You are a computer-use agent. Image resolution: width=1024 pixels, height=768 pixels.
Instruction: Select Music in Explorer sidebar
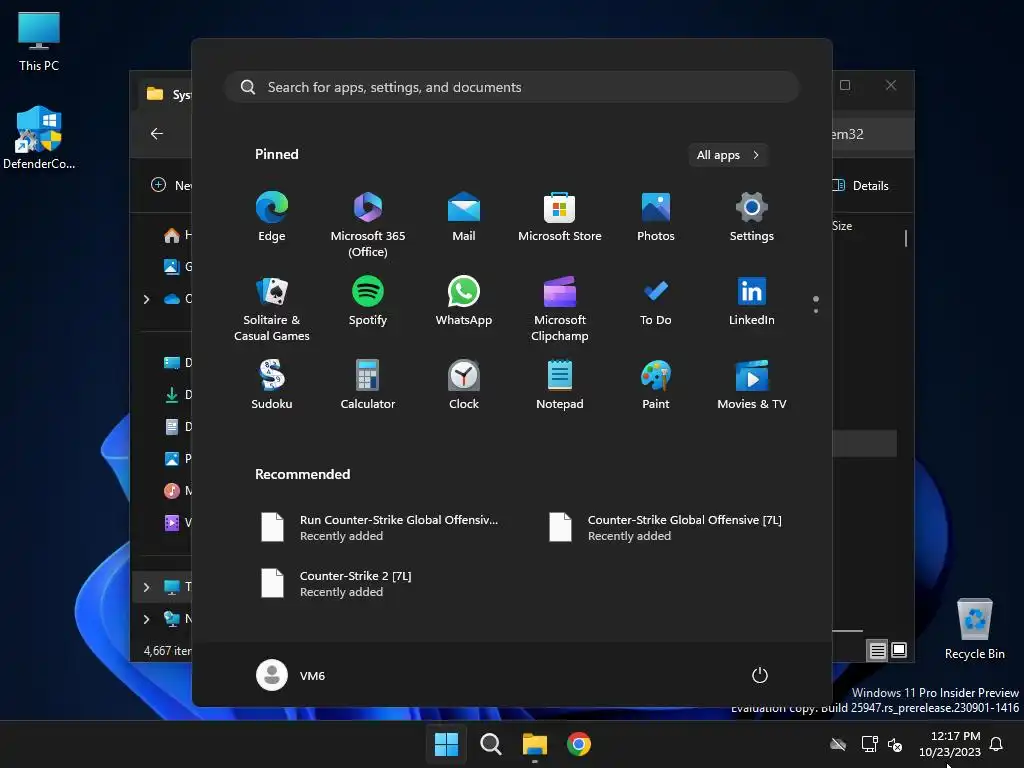(x=176, y=490)
